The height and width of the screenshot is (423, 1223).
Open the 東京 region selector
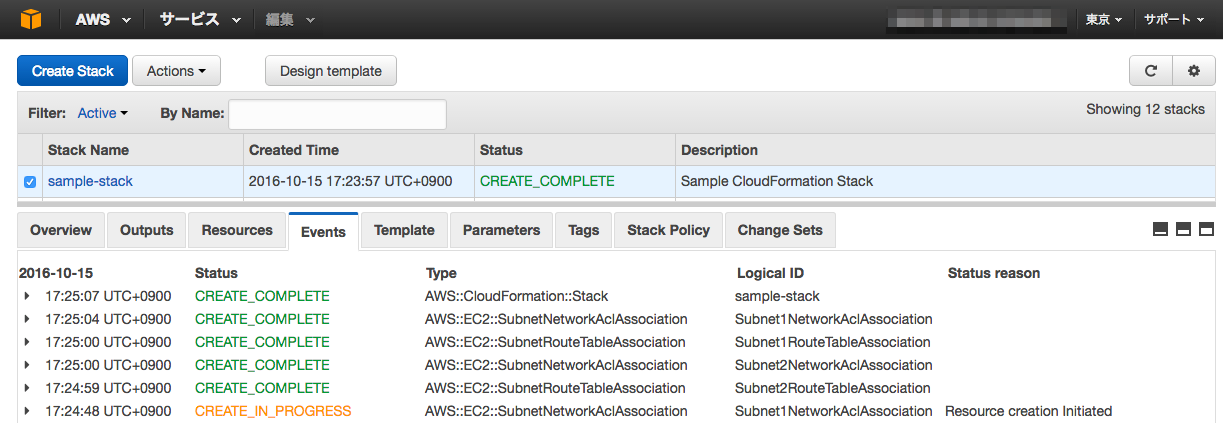click(x=1104, y=19)
